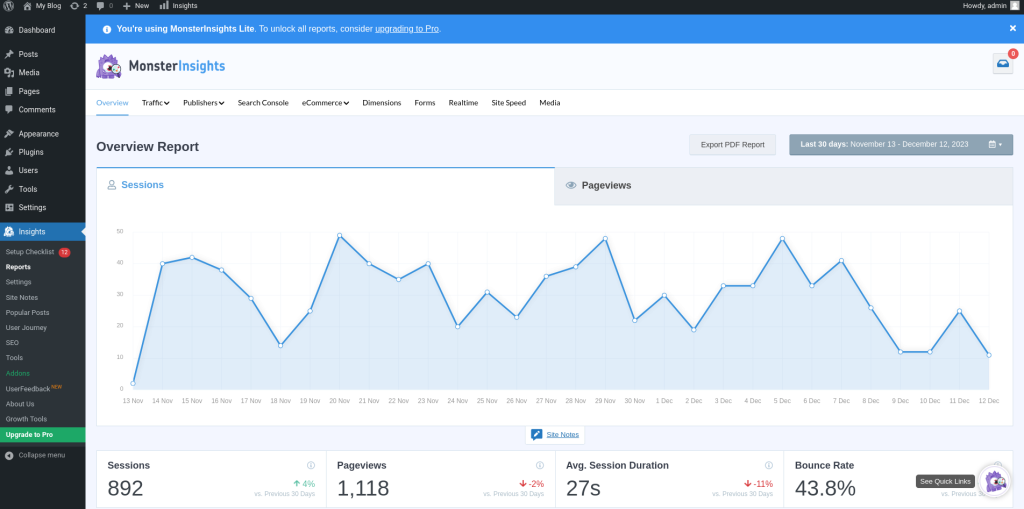The width and height of the screenshot is (1024, 509).
Task: Open the See Quick Links monster button
Action: 995,482
